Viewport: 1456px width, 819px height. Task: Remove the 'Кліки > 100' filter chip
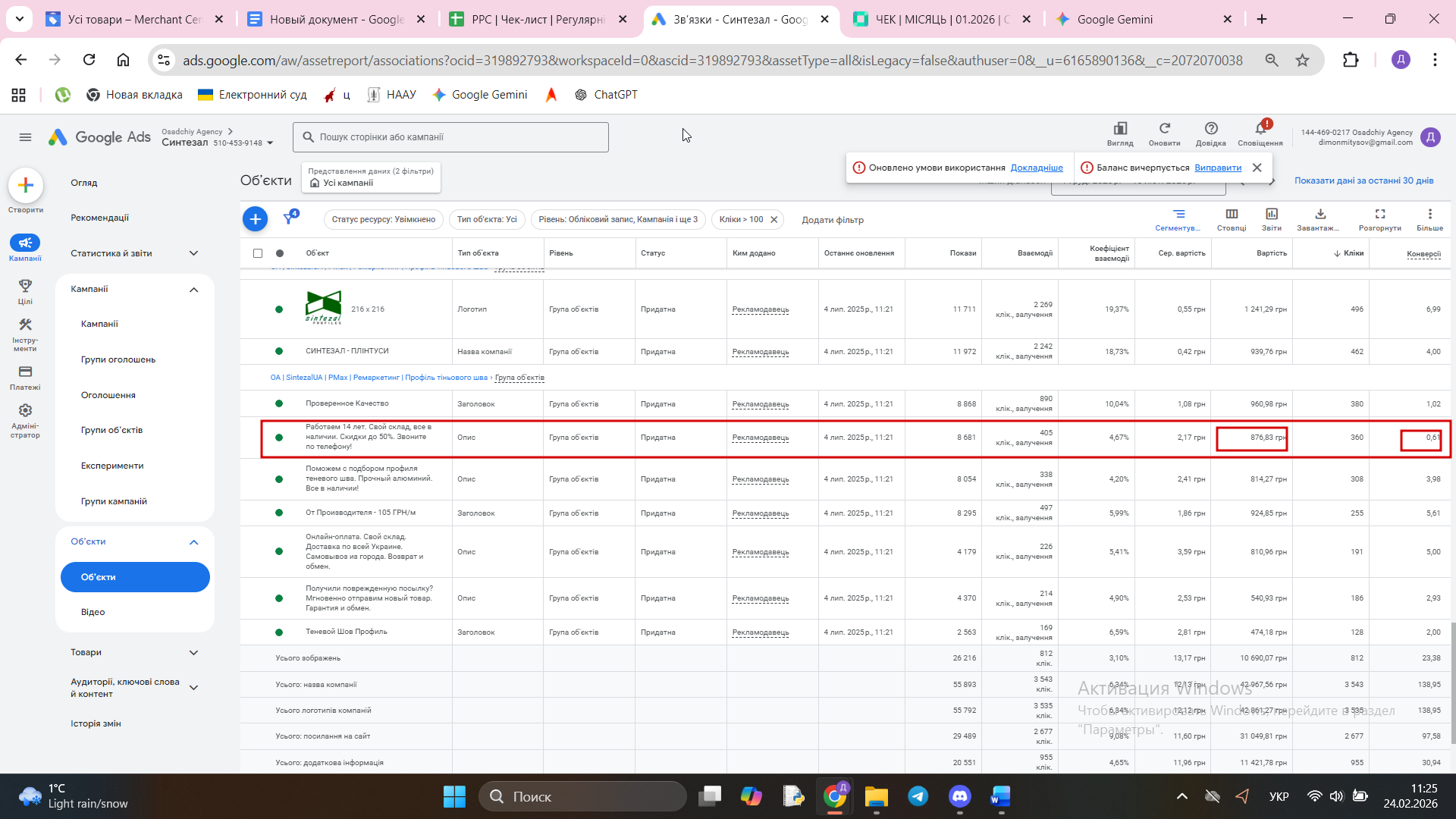click(x=773, y=220)
